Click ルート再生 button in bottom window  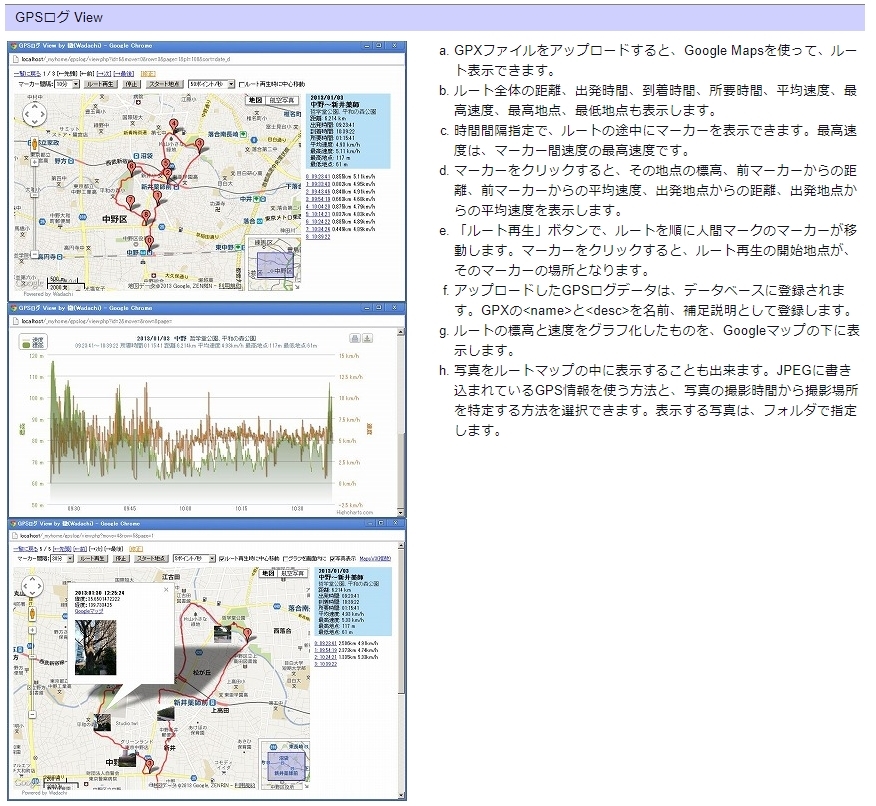point(92,558)
